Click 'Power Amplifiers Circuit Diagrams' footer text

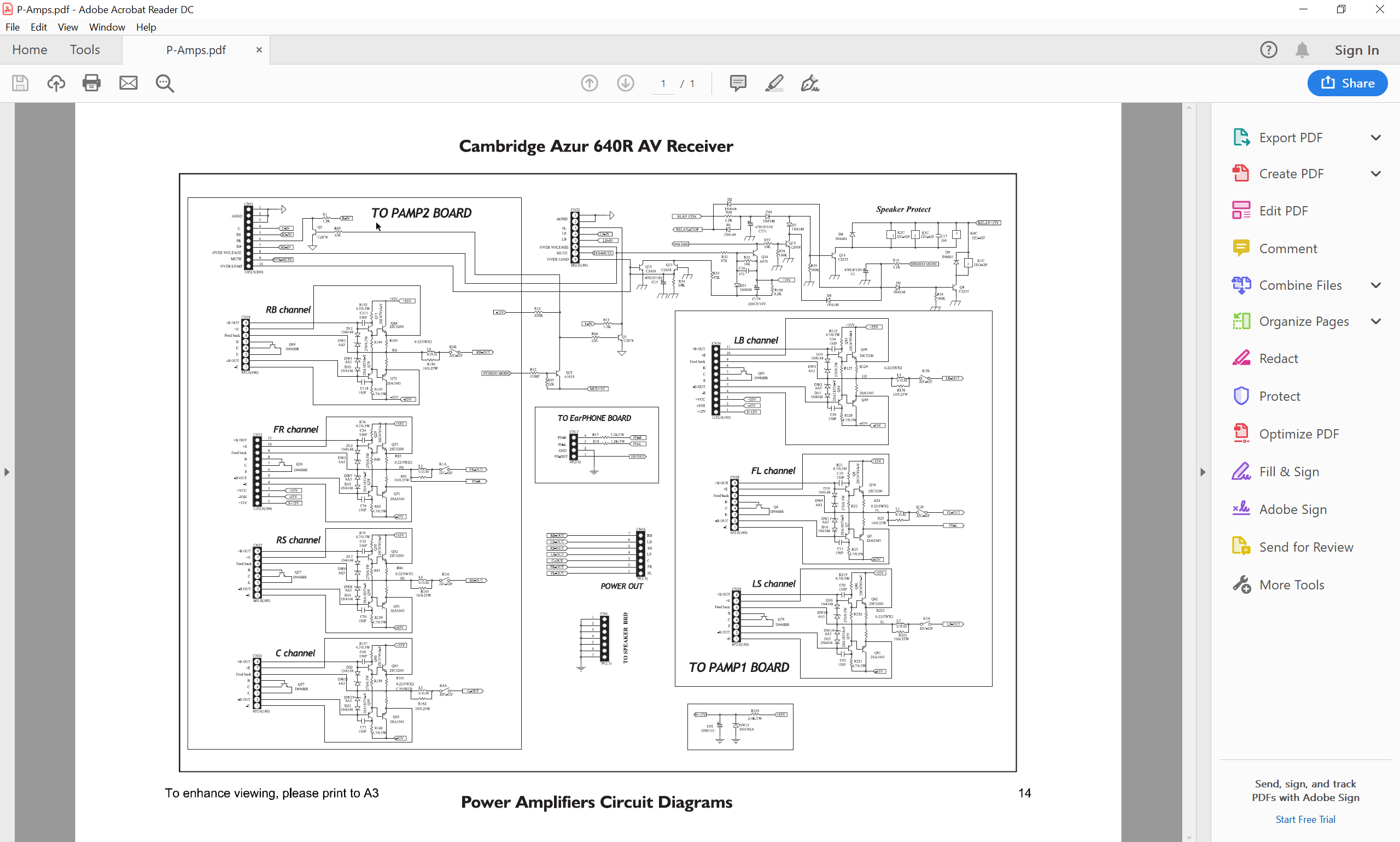[x=597, y=802]
